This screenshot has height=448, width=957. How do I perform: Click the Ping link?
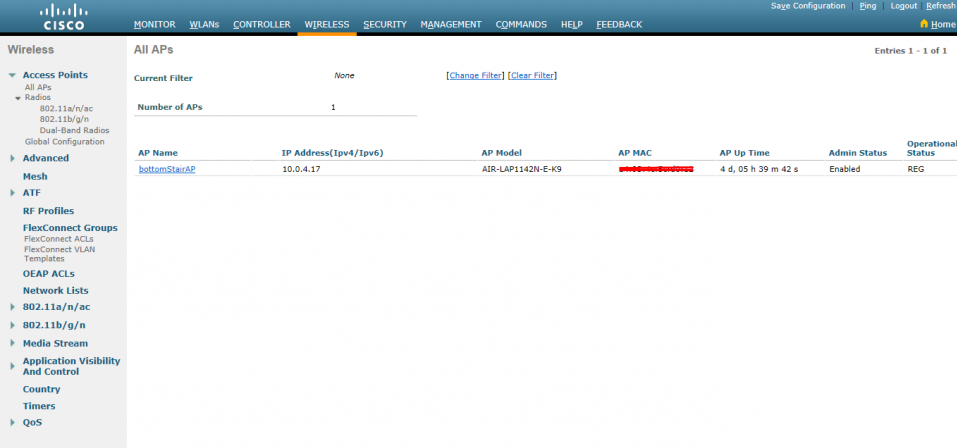[x=868, y=5]
